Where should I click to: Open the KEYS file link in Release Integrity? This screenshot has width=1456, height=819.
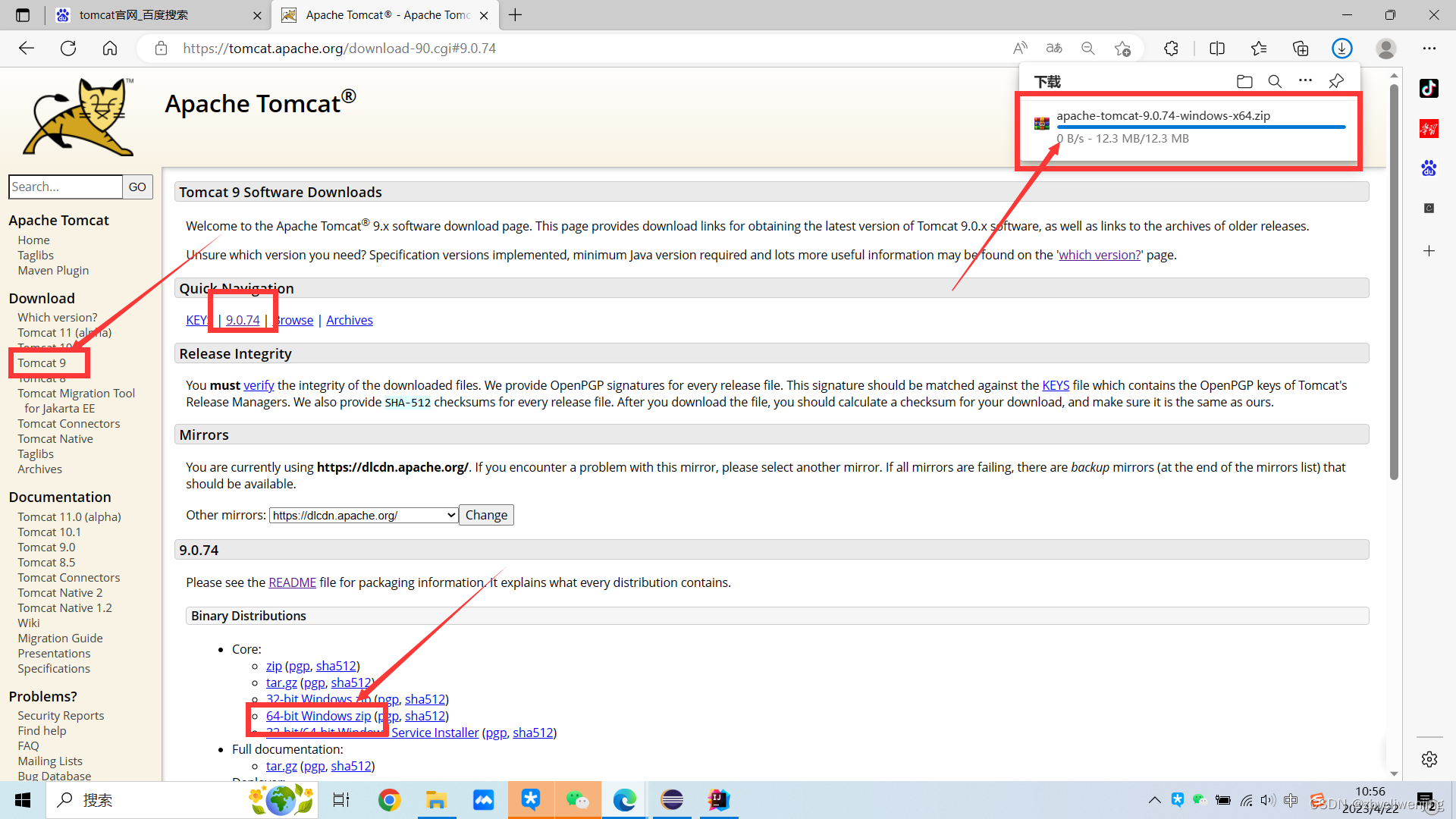pyautogui.click(x=1056, y=385)
